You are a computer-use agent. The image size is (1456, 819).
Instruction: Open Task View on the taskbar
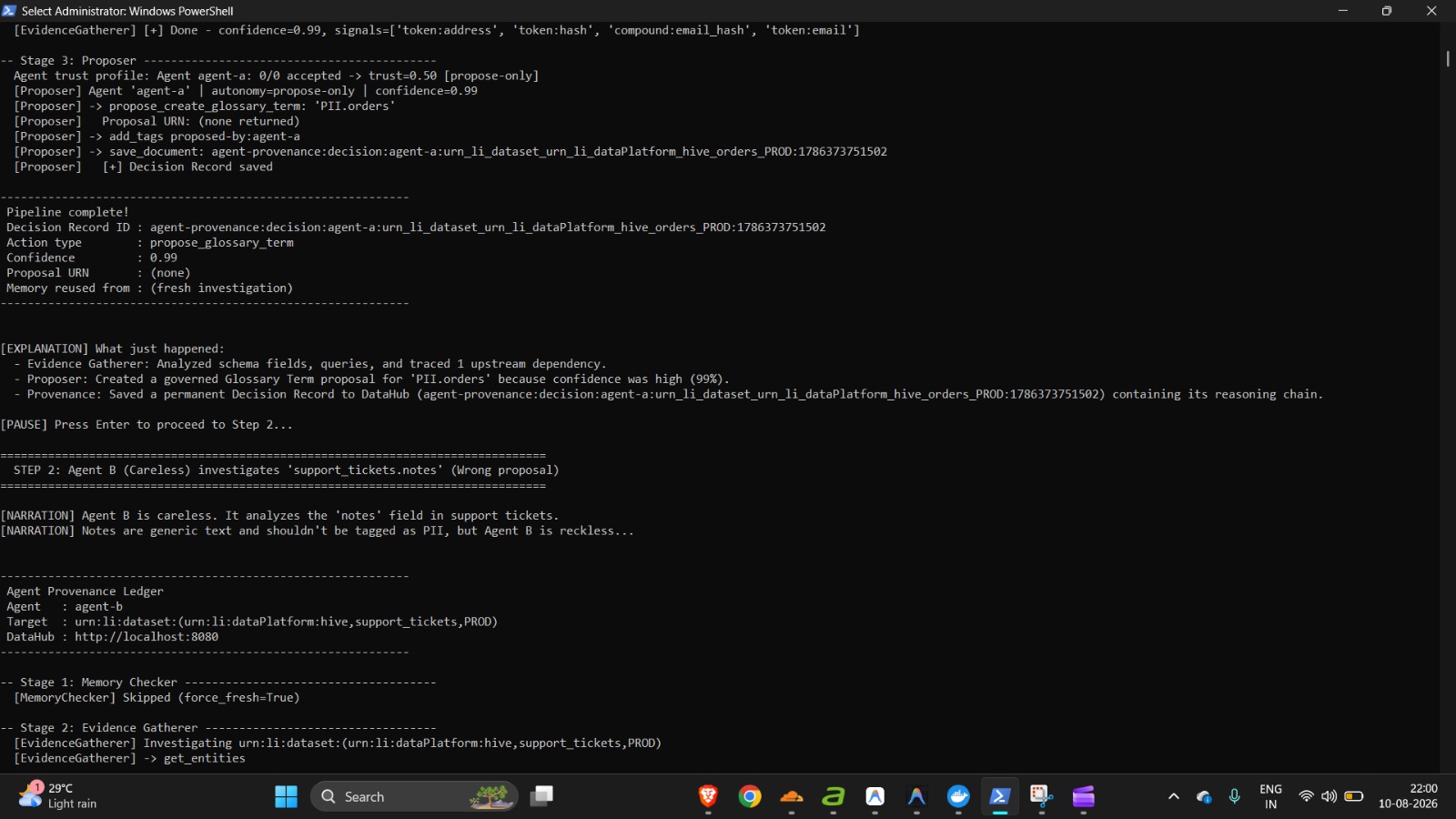pyautogui.click(x=542, y=796)
